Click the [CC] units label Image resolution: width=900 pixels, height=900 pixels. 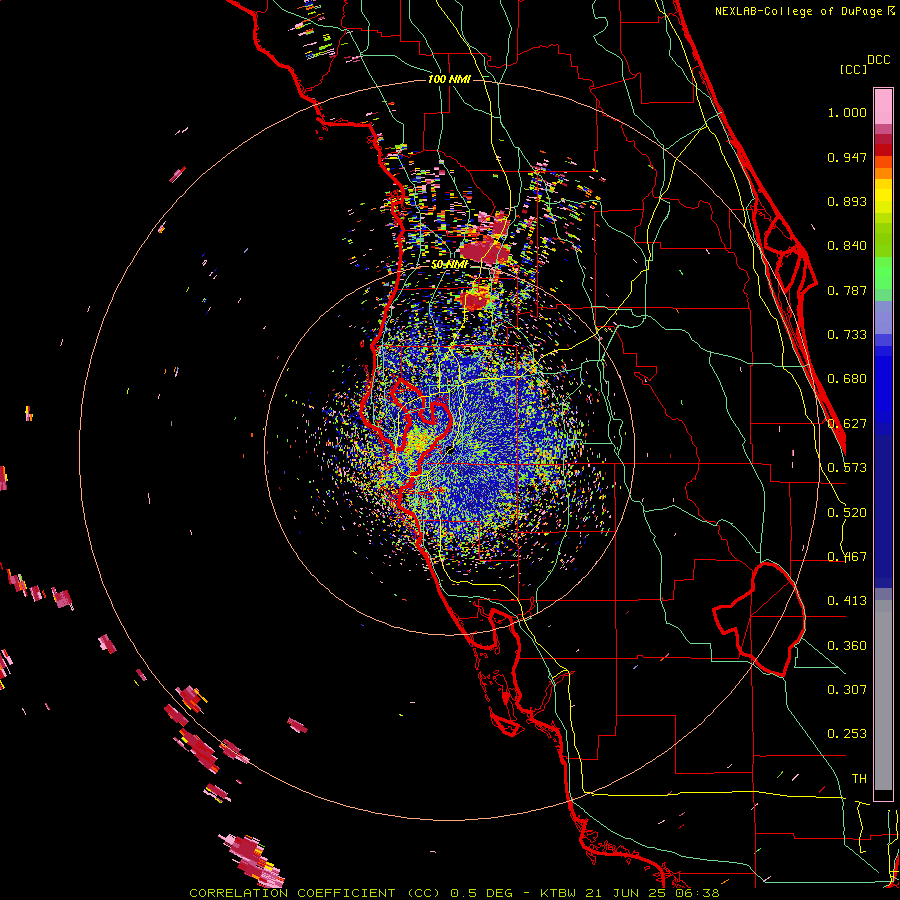click(x=854, y=69)
